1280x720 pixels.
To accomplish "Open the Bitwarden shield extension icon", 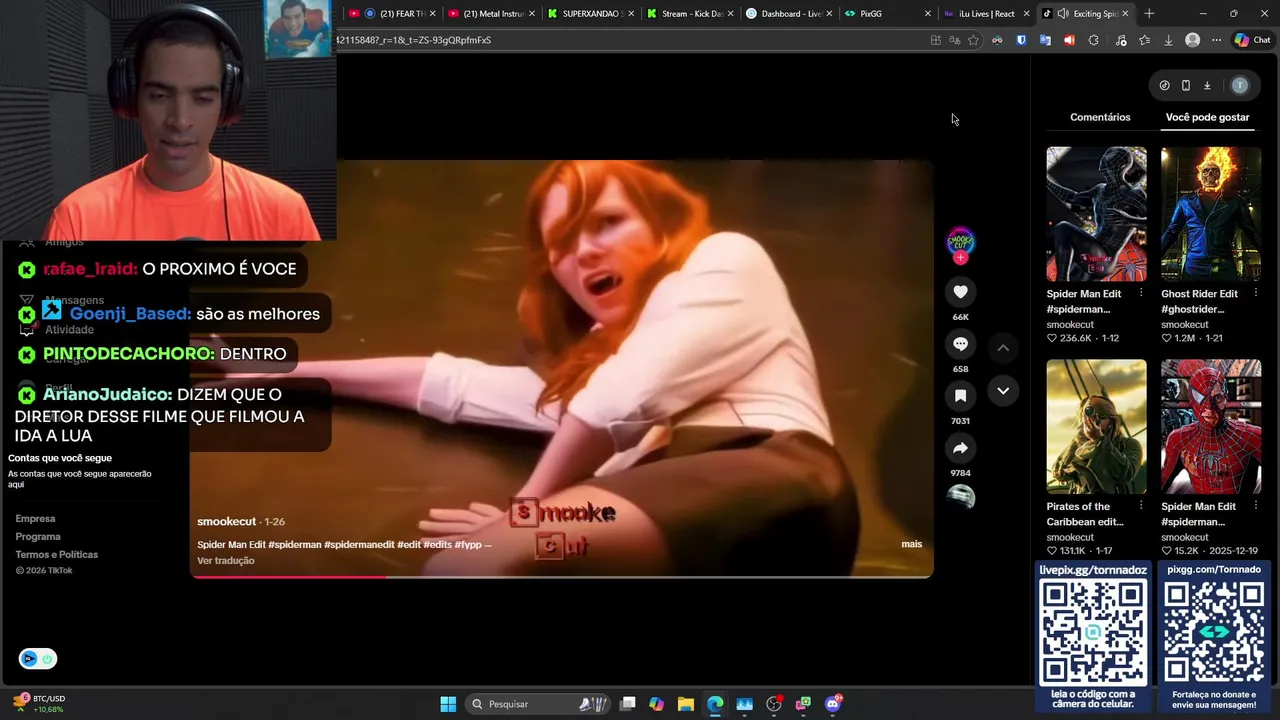I will [1021, 40].
